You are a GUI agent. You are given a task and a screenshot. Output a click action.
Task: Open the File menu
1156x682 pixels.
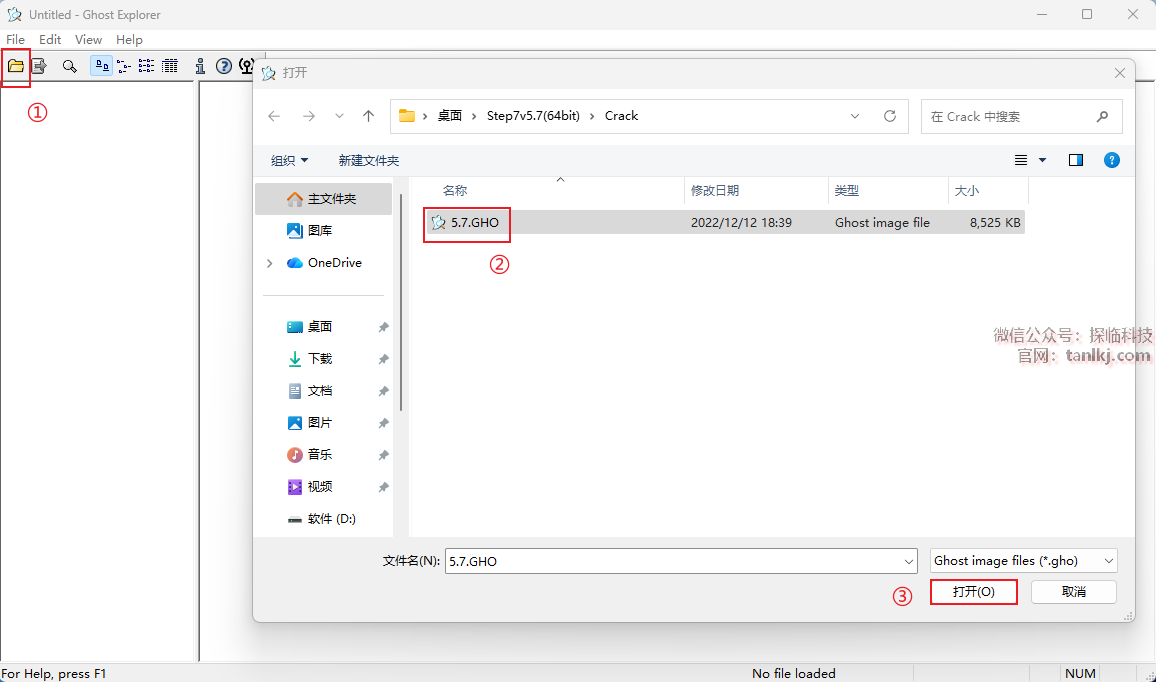(x=15, y=40)
